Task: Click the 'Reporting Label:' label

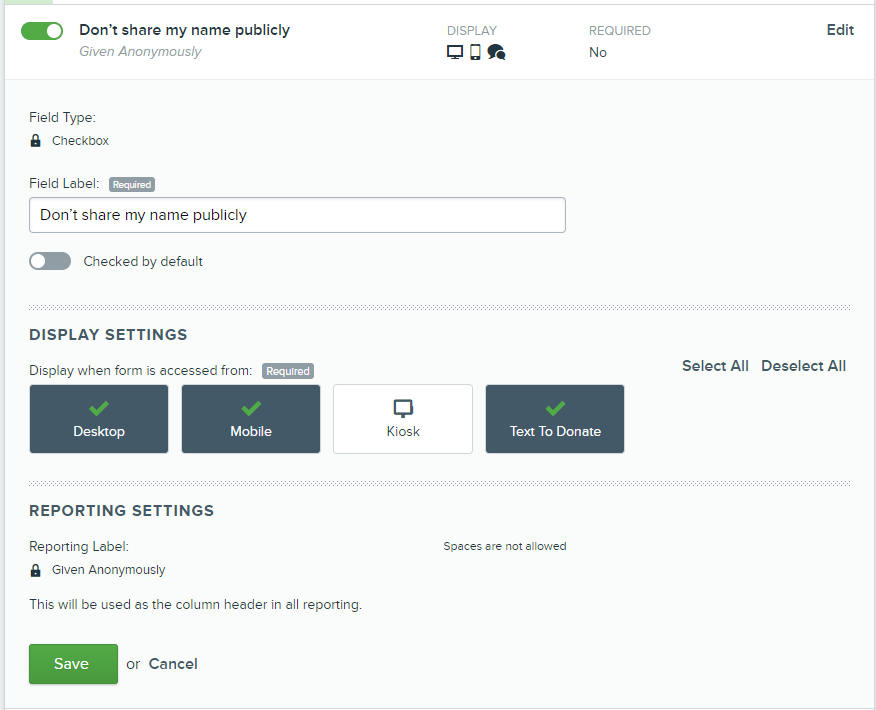Action: tap(79, 546)
